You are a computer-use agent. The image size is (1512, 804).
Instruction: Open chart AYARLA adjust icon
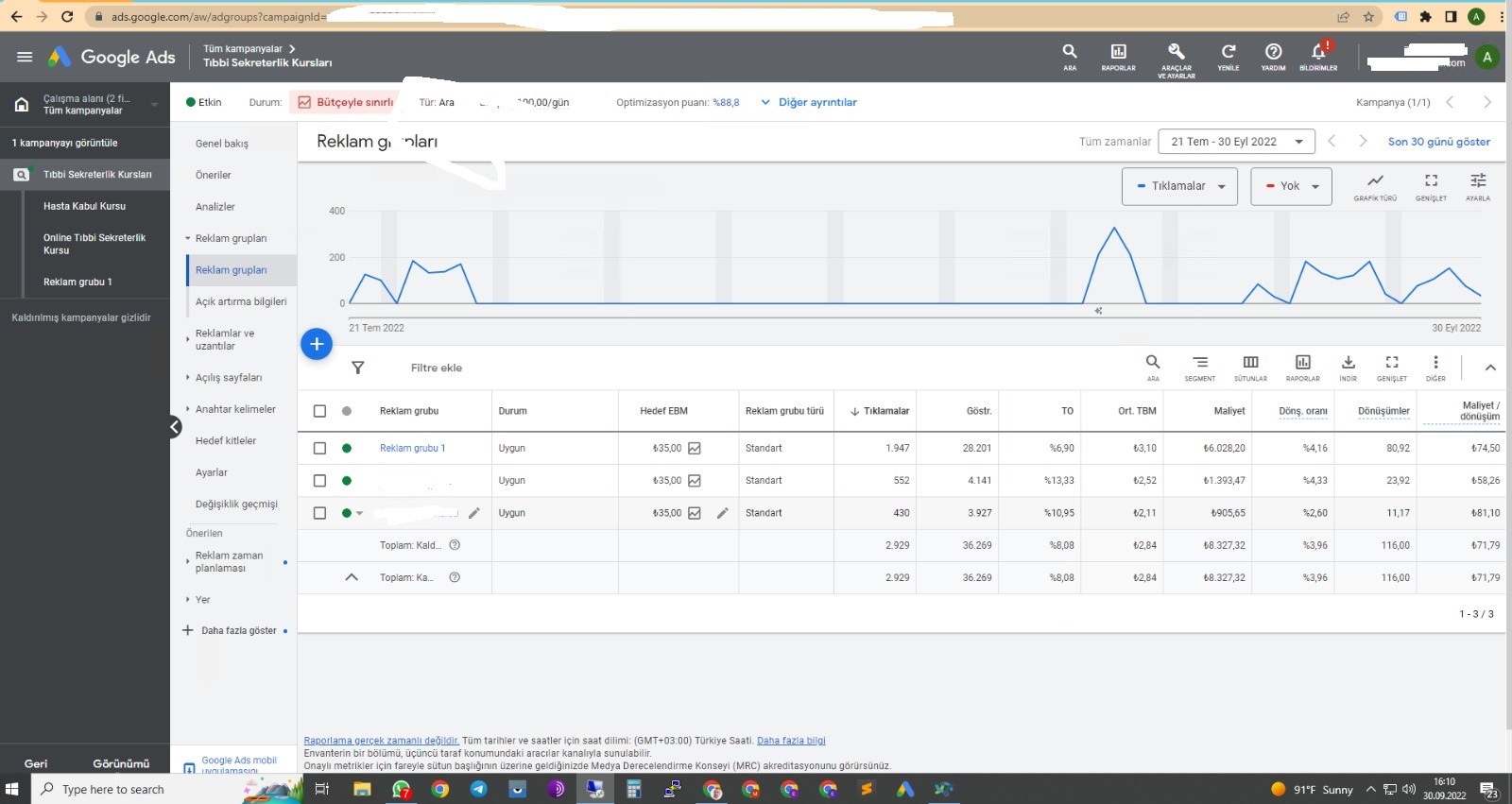1478,186
